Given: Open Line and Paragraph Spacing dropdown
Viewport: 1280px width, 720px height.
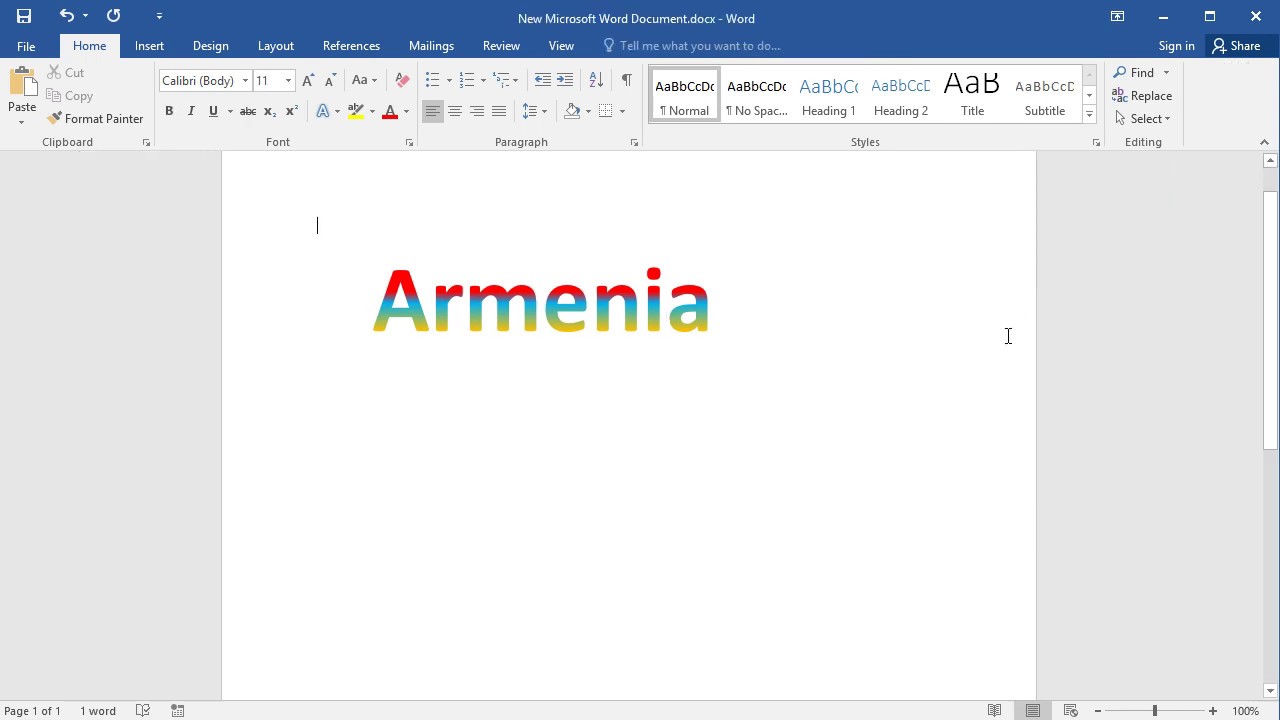Looking at the screenshot, I should 534,111.
